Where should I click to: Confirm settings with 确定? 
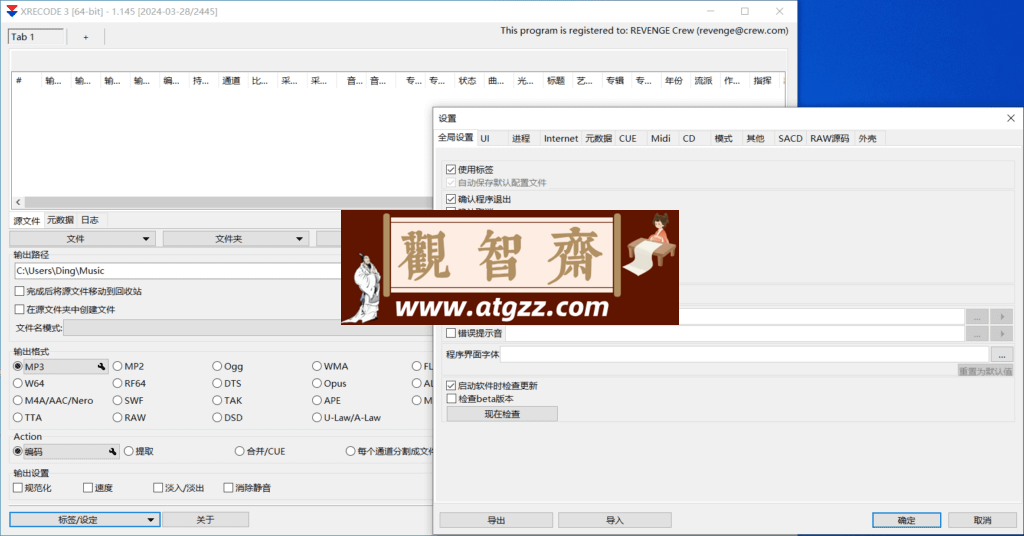[x=906, y=520]
